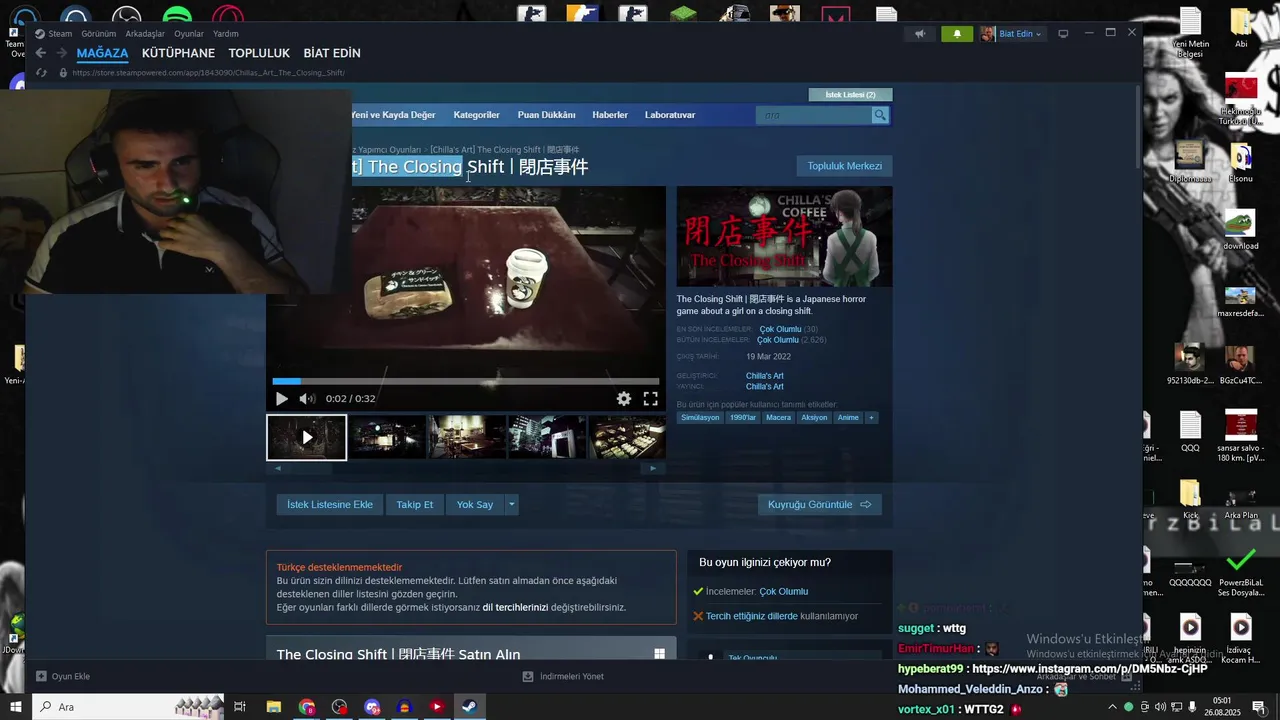This screenshot has width=1280, height=720.
Task: Open the Haberler store link
Action: [x=610, y=115]
